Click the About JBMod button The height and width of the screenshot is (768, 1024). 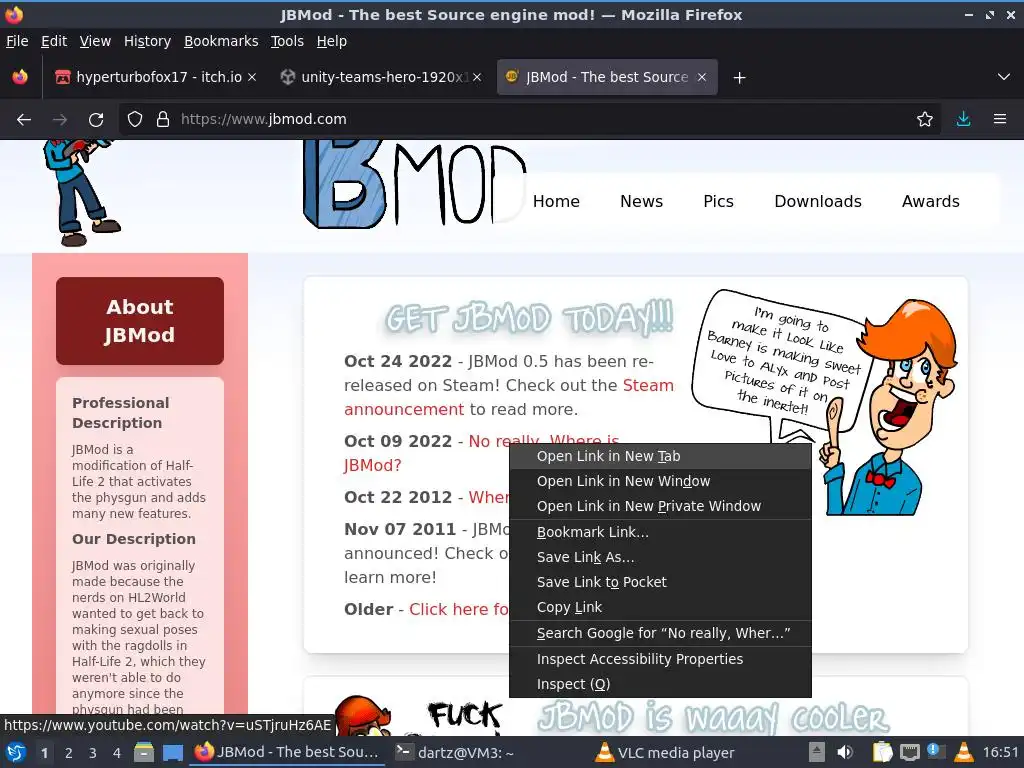(x=140, y=321)
